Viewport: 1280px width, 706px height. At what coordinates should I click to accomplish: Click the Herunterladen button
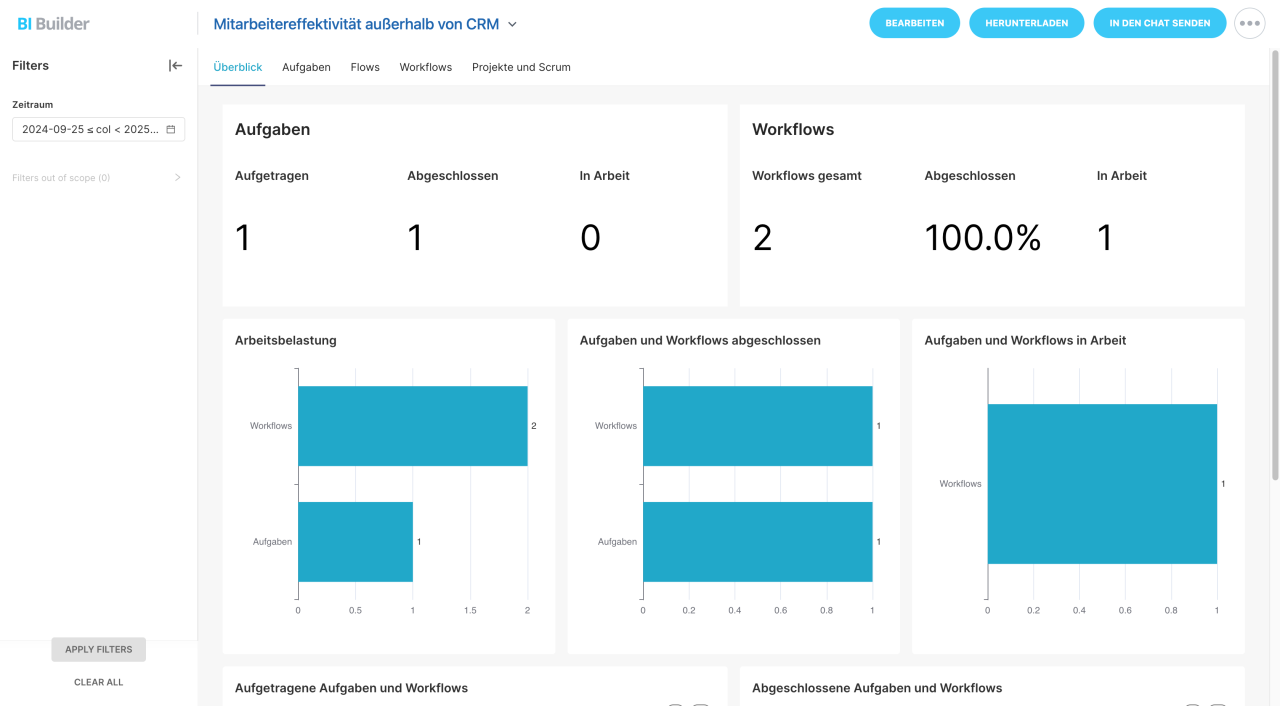[x=1026, y=23]
